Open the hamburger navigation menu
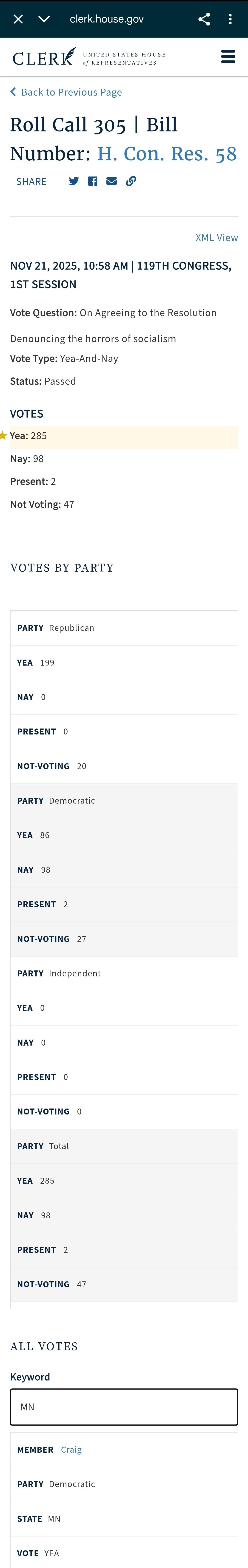The width and height of the screenshot is (248, 1568). (228, 57)
